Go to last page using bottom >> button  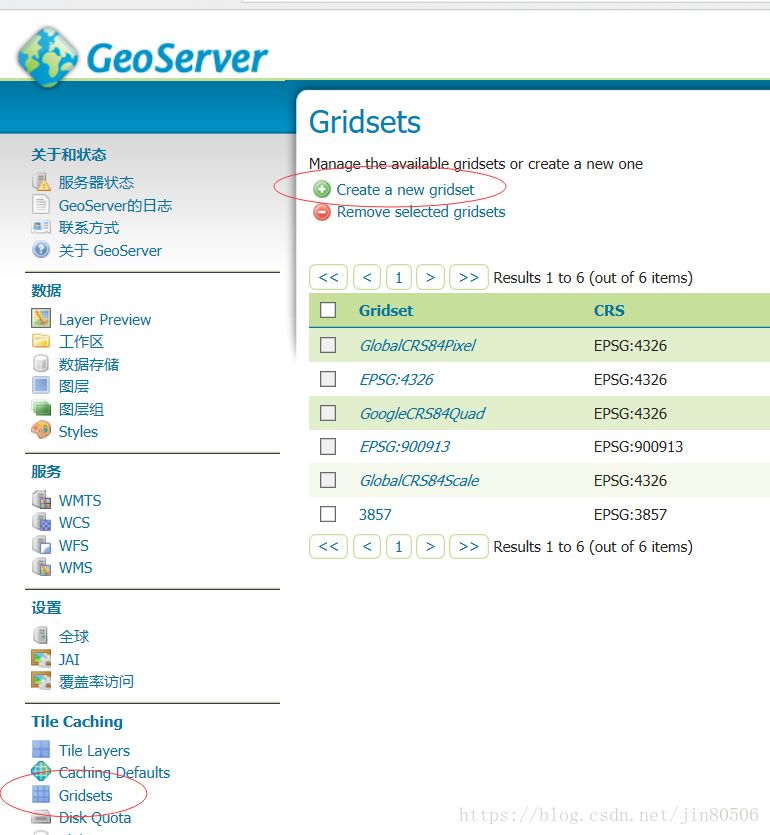469,546
